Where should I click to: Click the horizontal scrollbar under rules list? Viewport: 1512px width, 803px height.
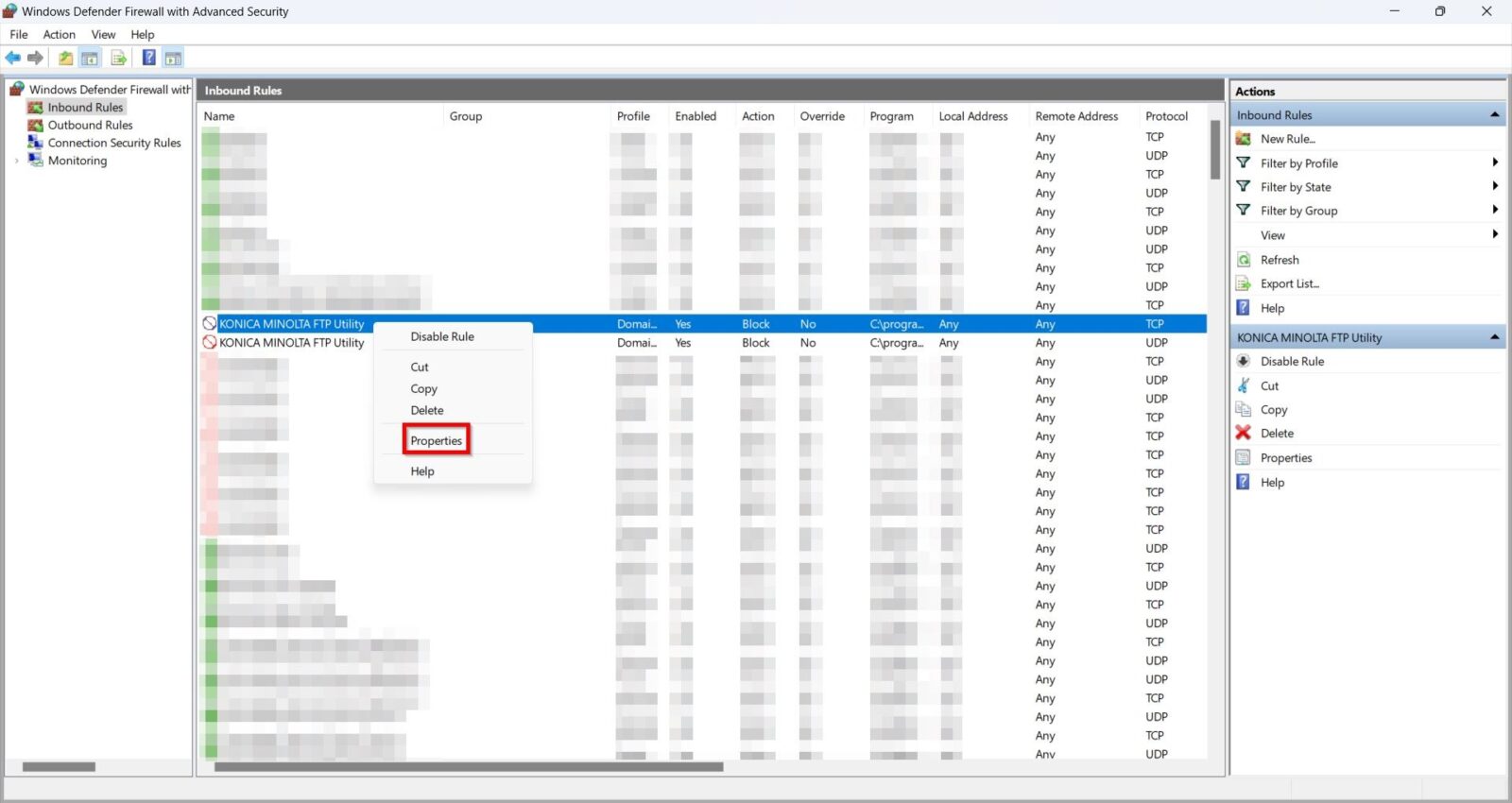(468, 767)
